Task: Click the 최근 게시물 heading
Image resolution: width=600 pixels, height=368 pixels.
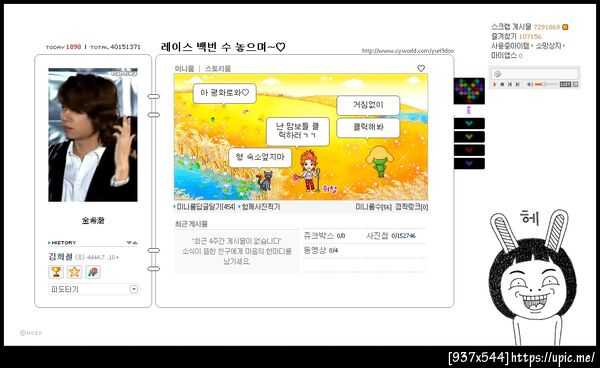Action: 191,224
